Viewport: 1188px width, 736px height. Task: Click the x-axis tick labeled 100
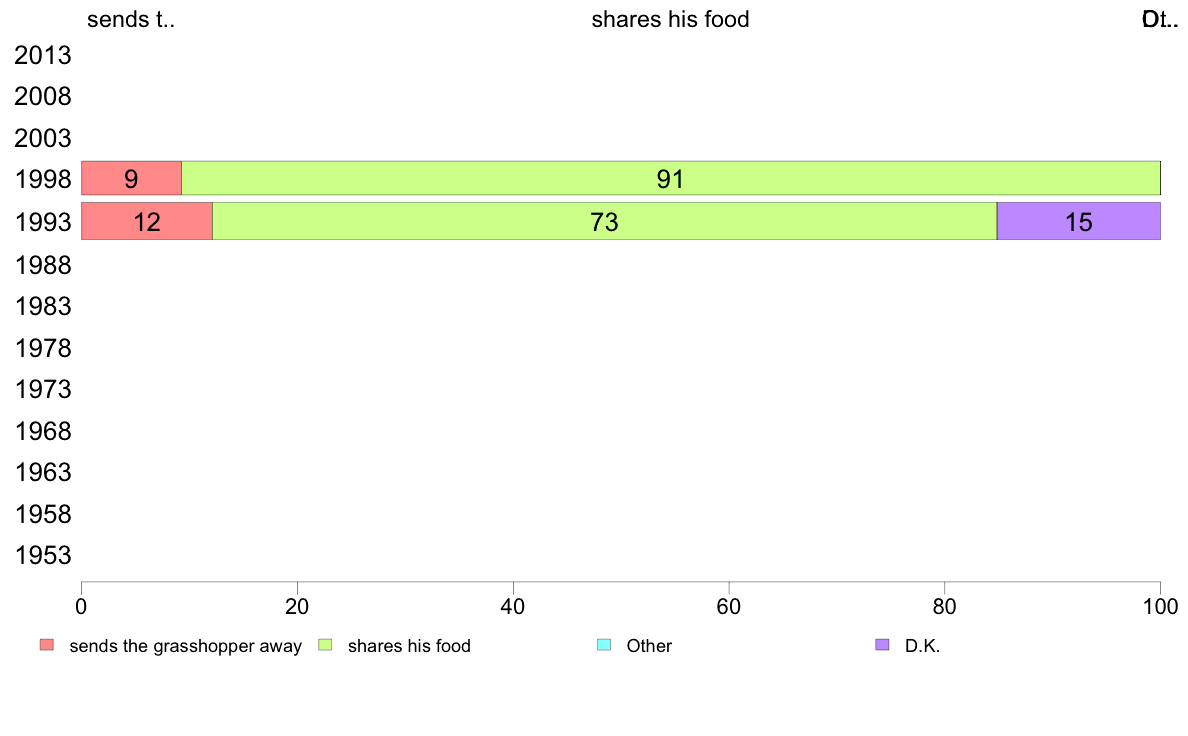(x=1161, y=606)
